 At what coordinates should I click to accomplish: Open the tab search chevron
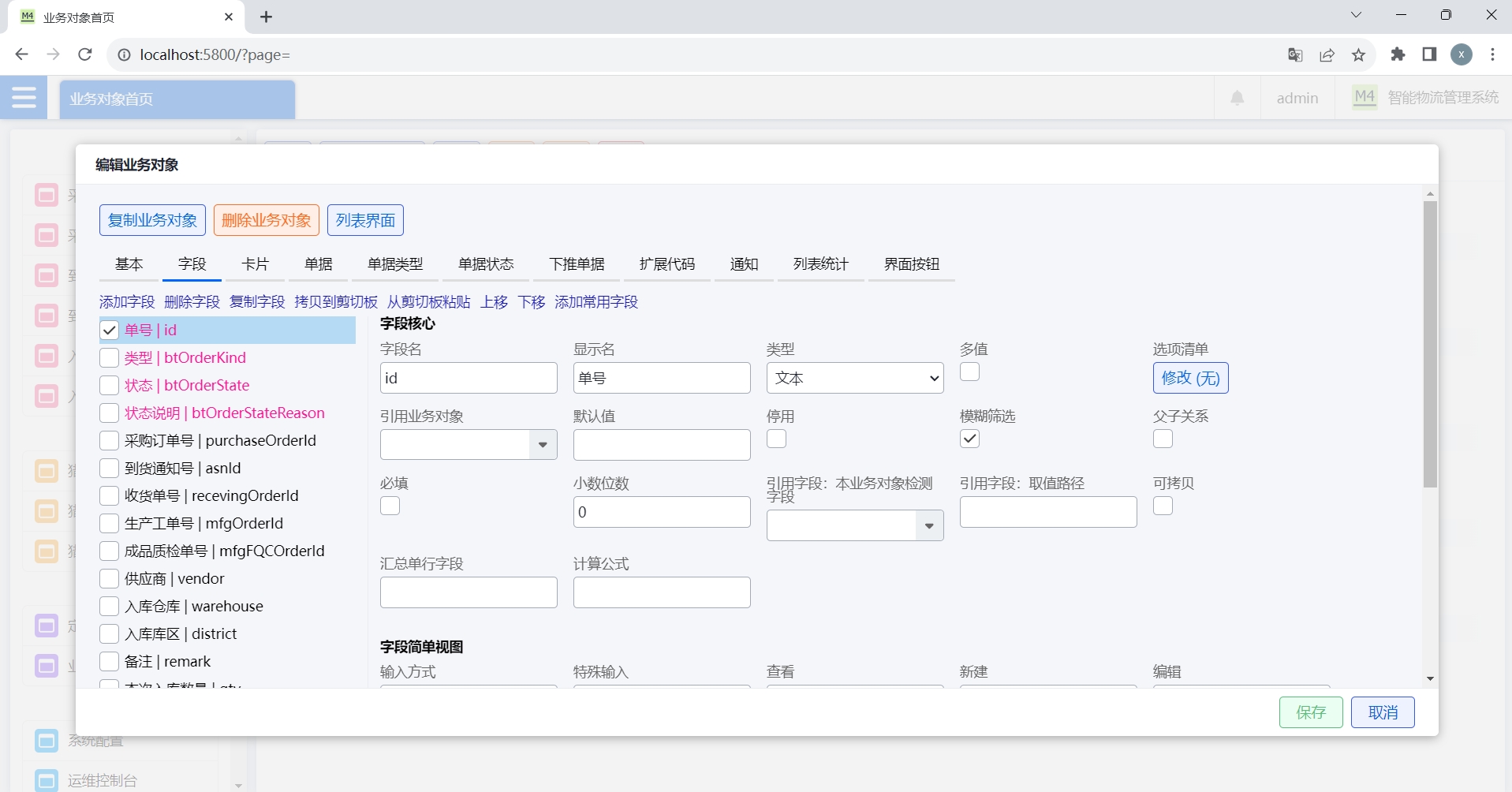click(1357, 15)
